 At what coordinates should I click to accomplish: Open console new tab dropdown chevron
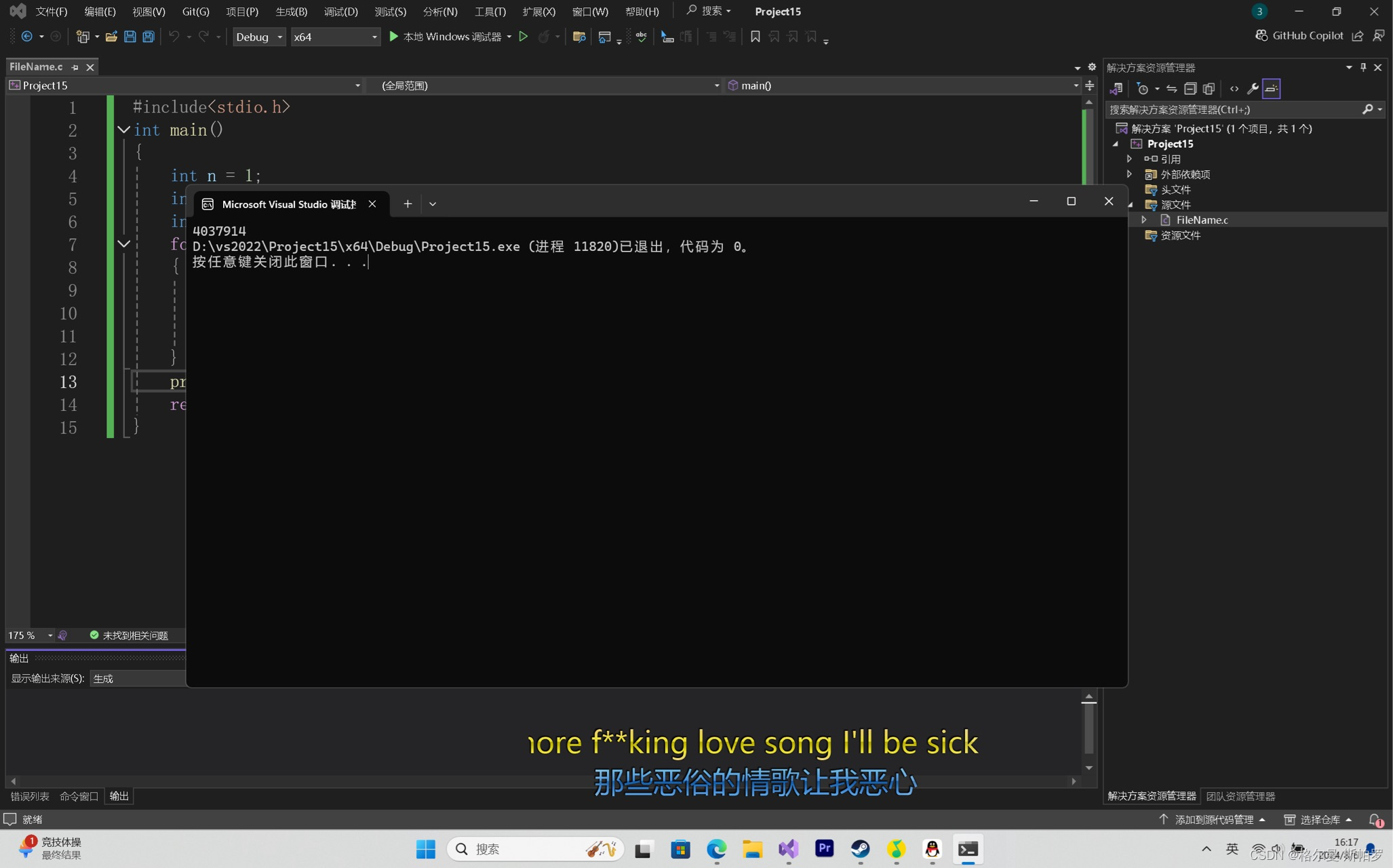(433, 204)
